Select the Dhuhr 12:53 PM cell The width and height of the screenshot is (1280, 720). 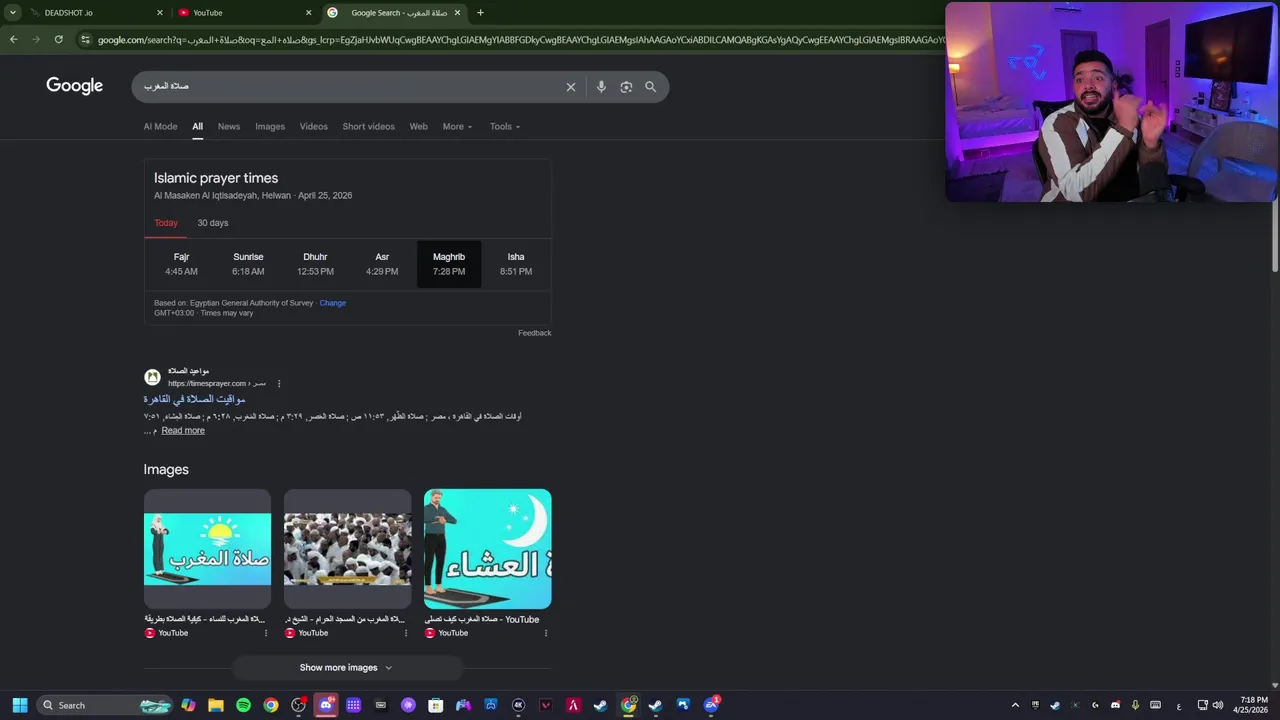(315, 264)
